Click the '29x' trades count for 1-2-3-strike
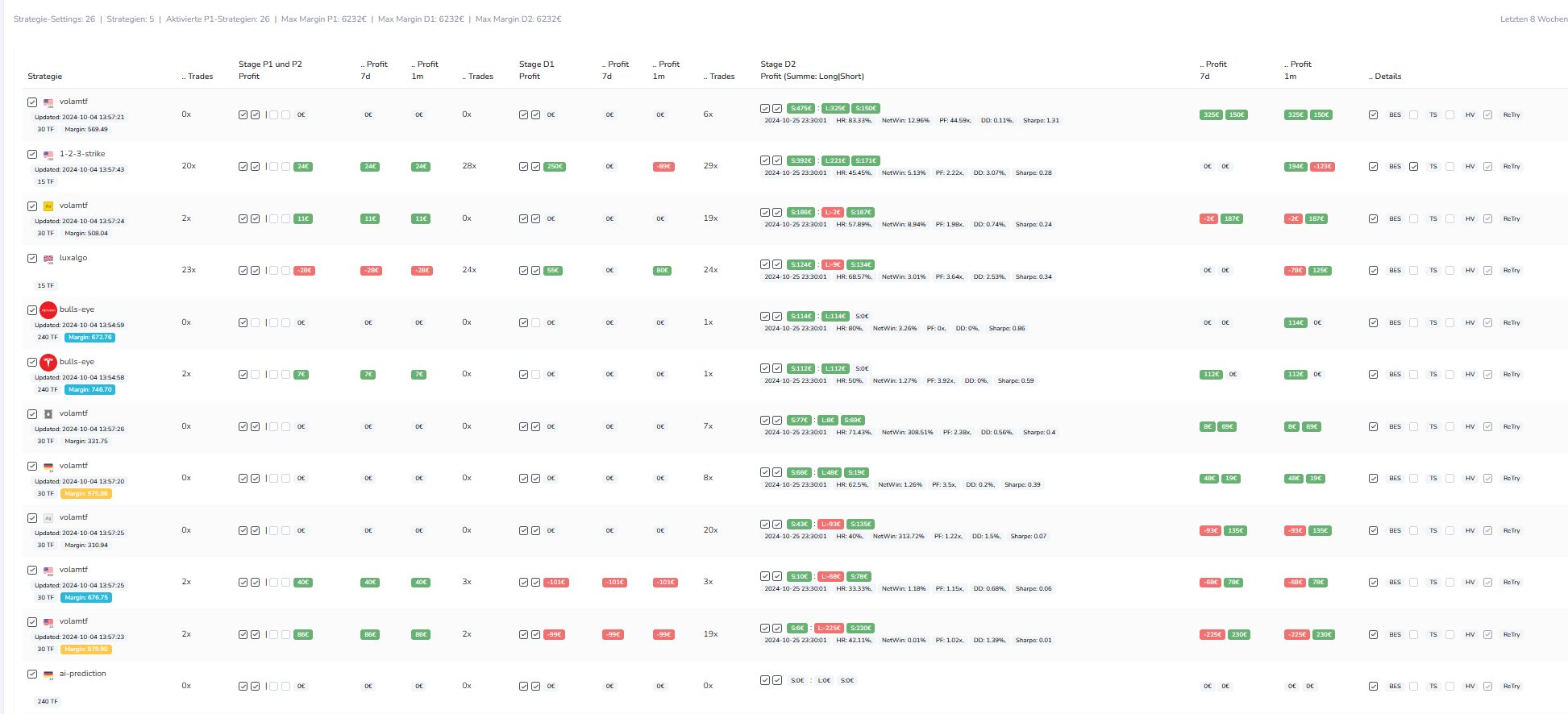 [x=710, y=166]
